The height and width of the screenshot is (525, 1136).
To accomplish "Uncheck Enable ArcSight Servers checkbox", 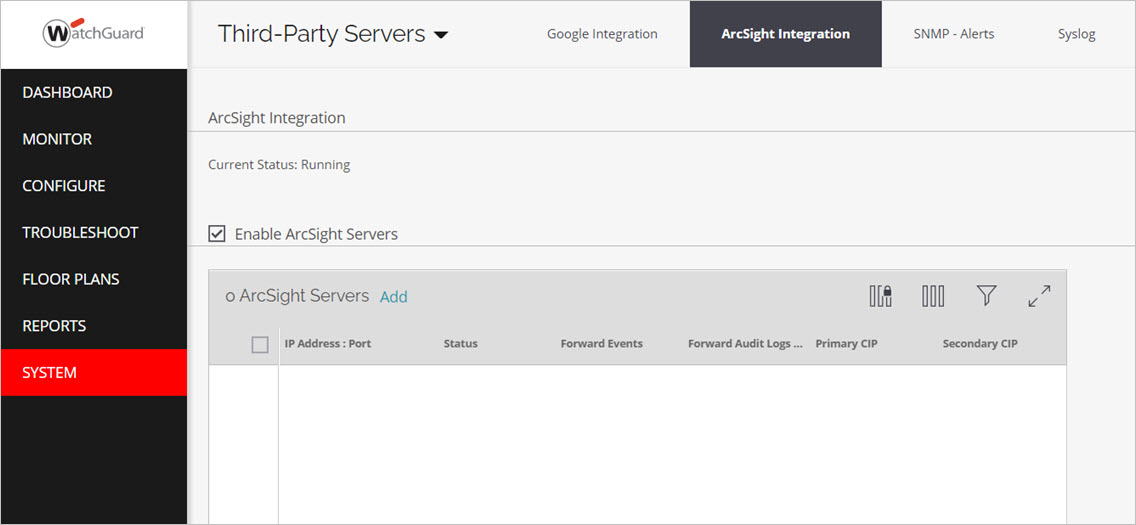I will [217, 234].
